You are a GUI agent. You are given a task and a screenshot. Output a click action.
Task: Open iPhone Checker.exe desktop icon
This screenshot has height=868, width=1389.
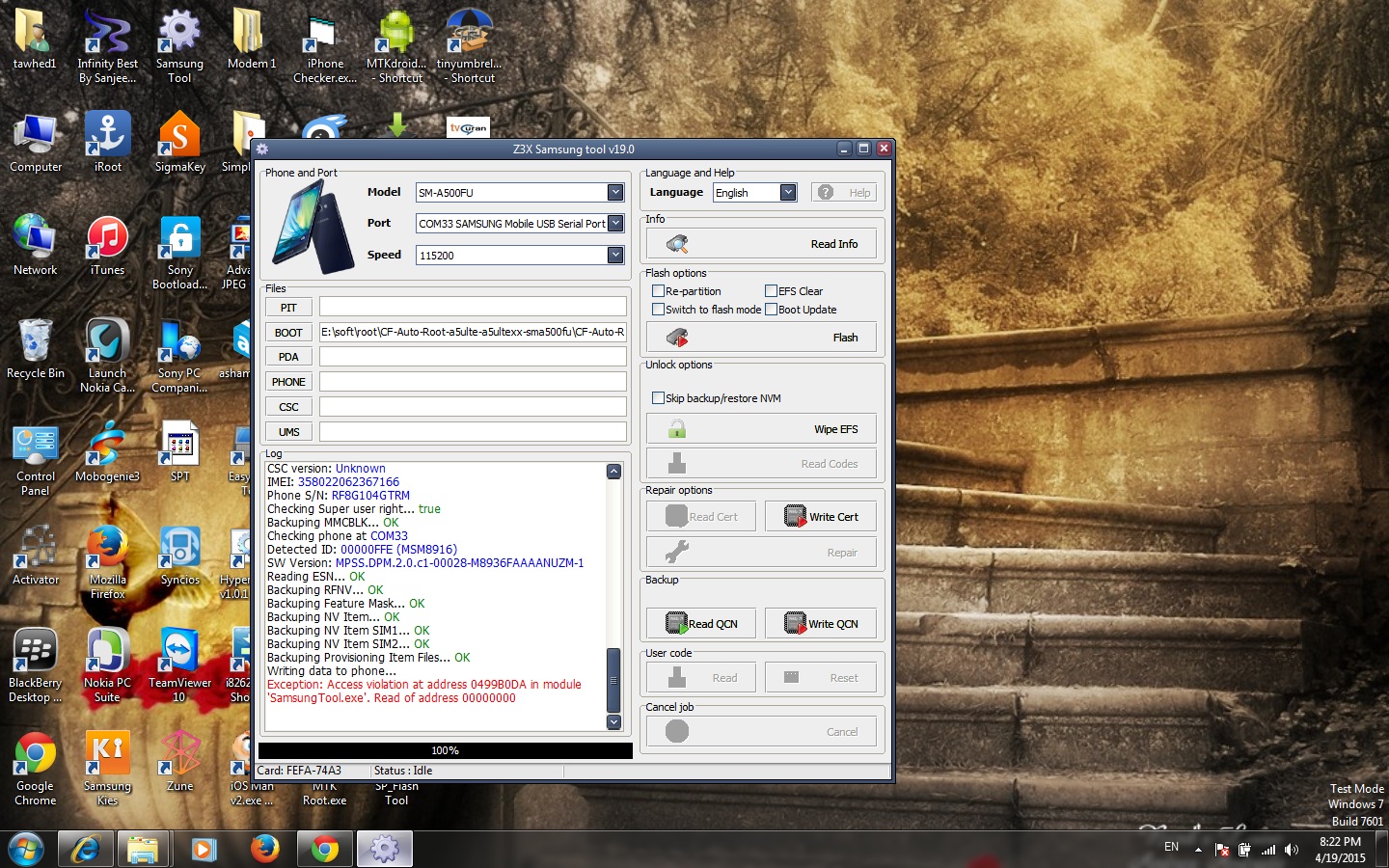[324, 45]
